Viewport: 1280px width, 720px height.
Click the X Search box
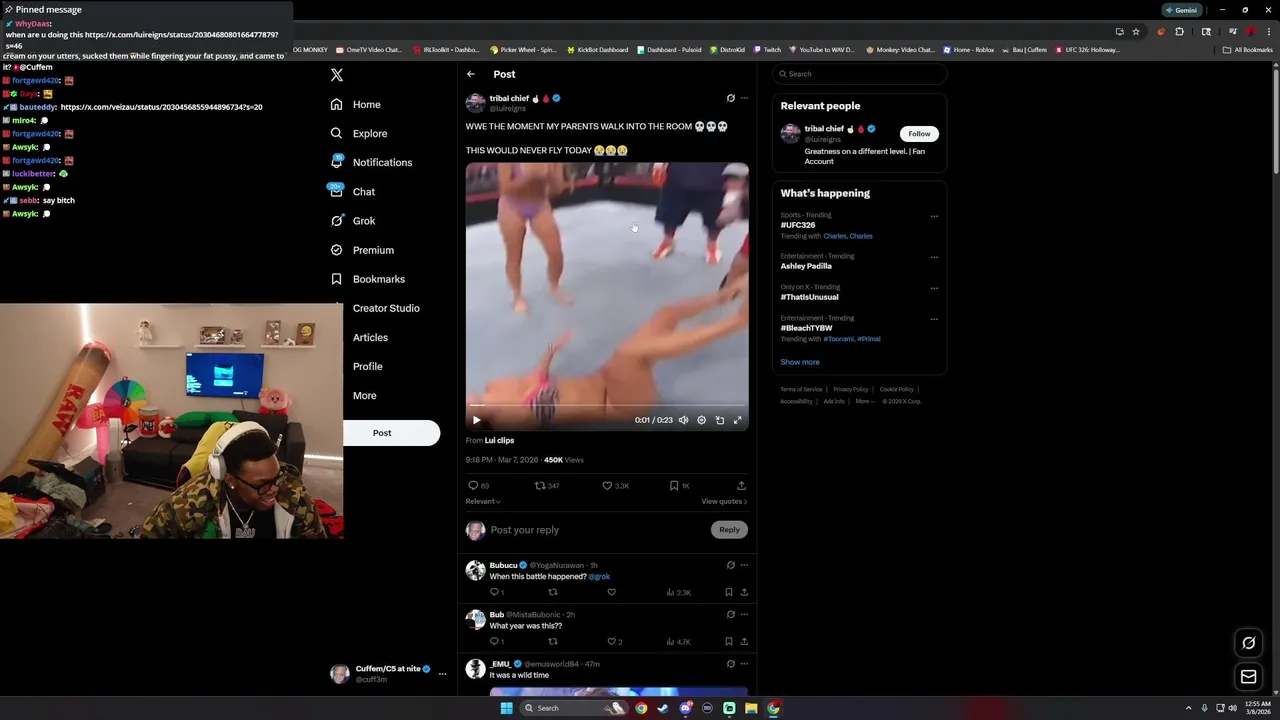(859, 74)
